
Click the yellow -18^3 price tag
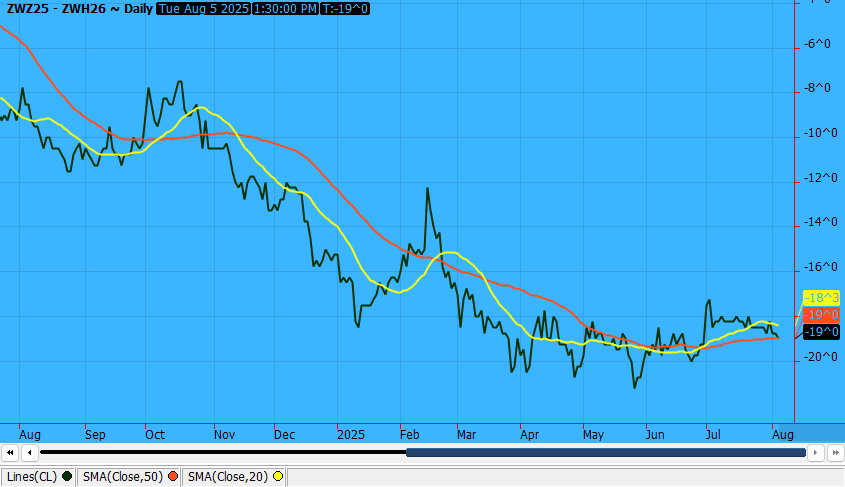point(820,298)
